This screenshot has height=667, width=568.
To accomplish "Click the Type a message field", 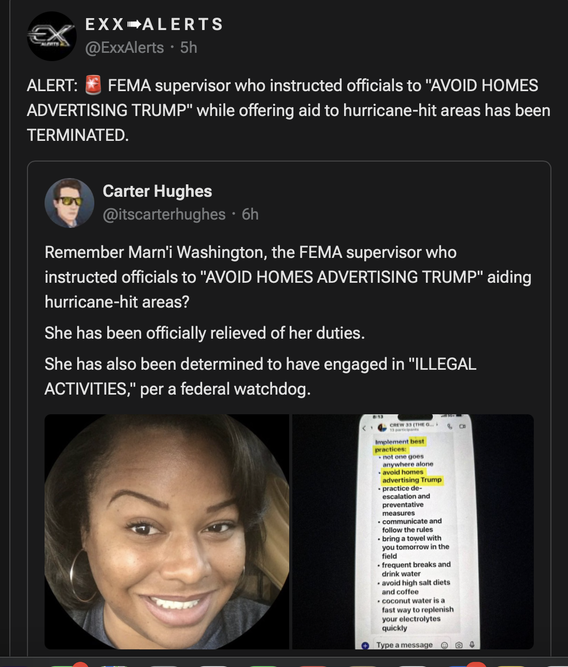I will [405, 645].
